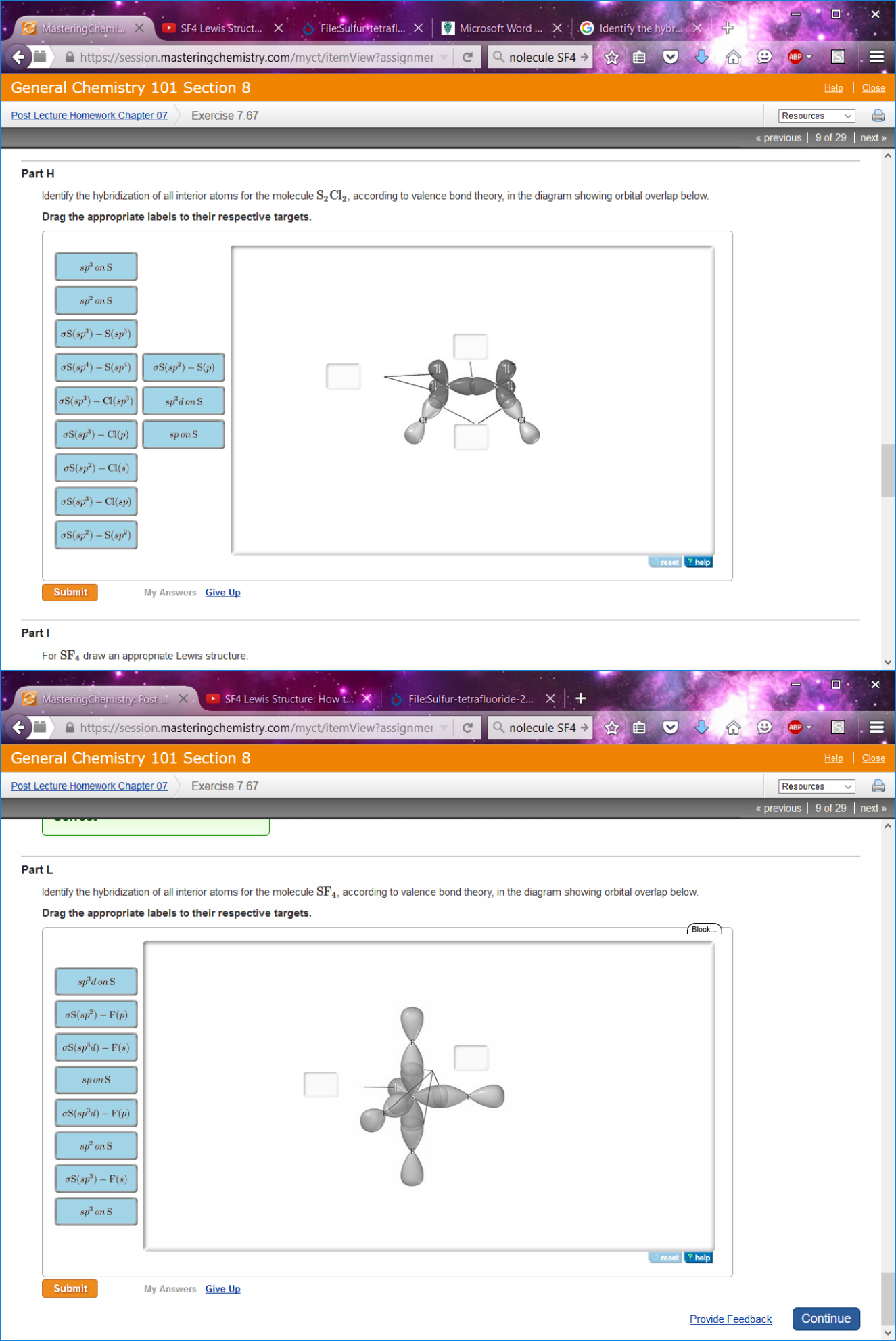Image resolution: width=896 pixels, height=1341 pixels.
Task: Select the sp³d on S label in Part L
Action: [x=96, y=981]
